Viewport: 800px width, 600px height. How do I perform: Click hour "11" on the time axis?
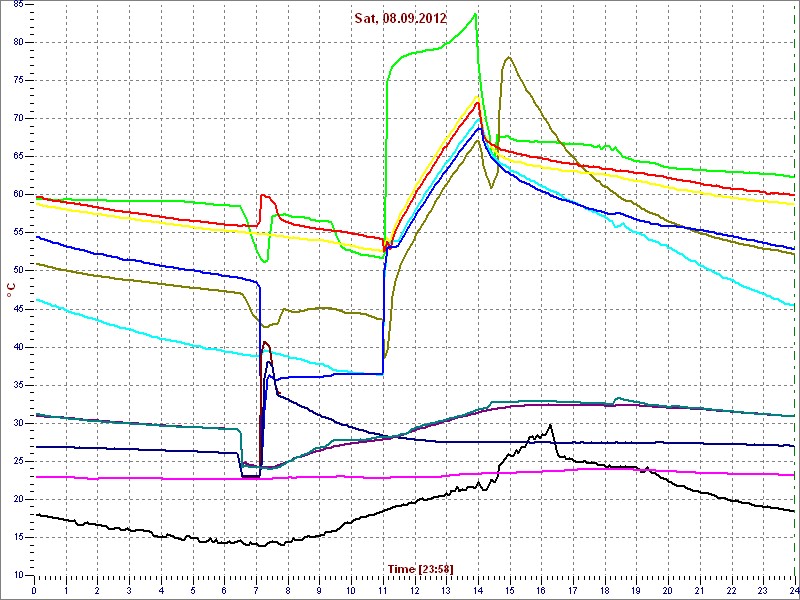383,590
